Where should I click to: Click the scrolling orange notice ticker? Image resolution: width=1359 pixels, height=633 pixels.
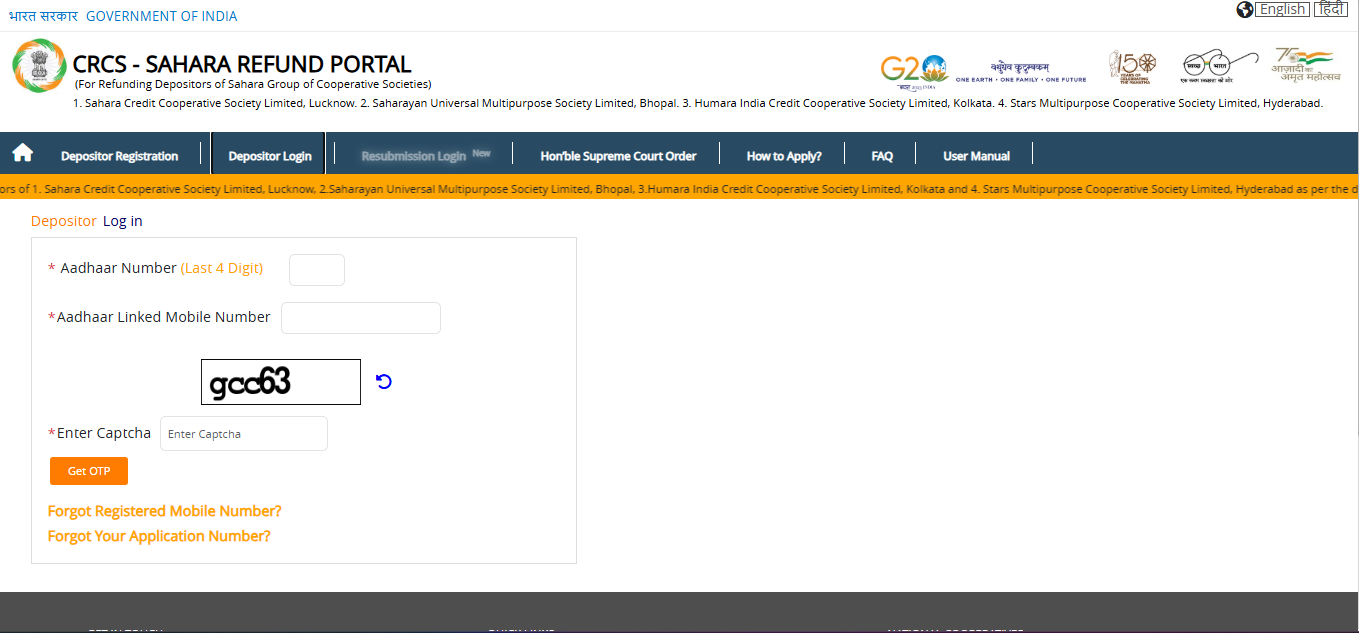point(679,188)
